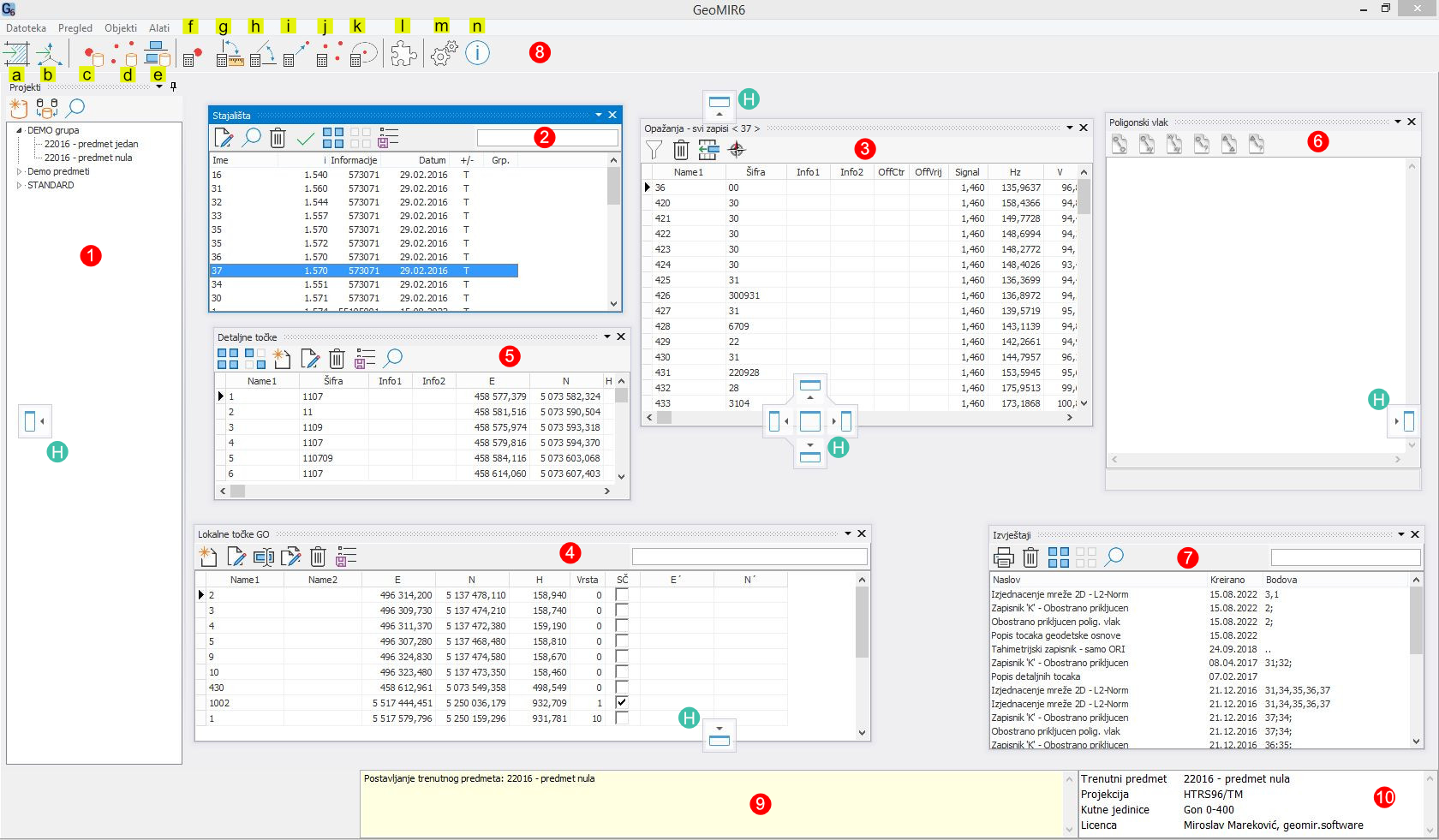Click the printer icon in Izvještaji

[x=1003, y=558]
